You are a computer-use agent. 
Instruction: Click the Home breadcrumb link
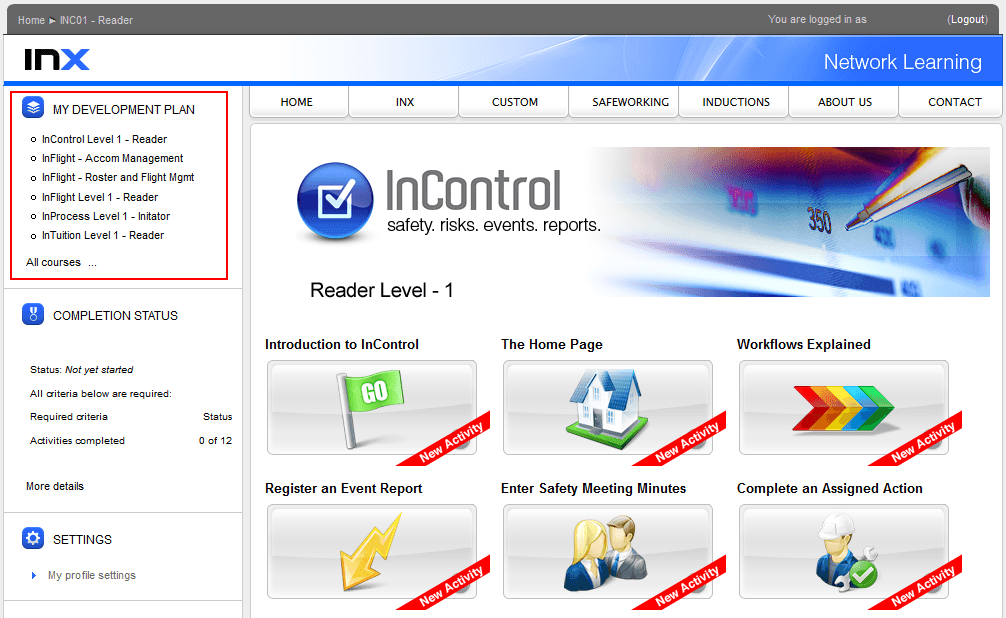[x=31, y=20]
